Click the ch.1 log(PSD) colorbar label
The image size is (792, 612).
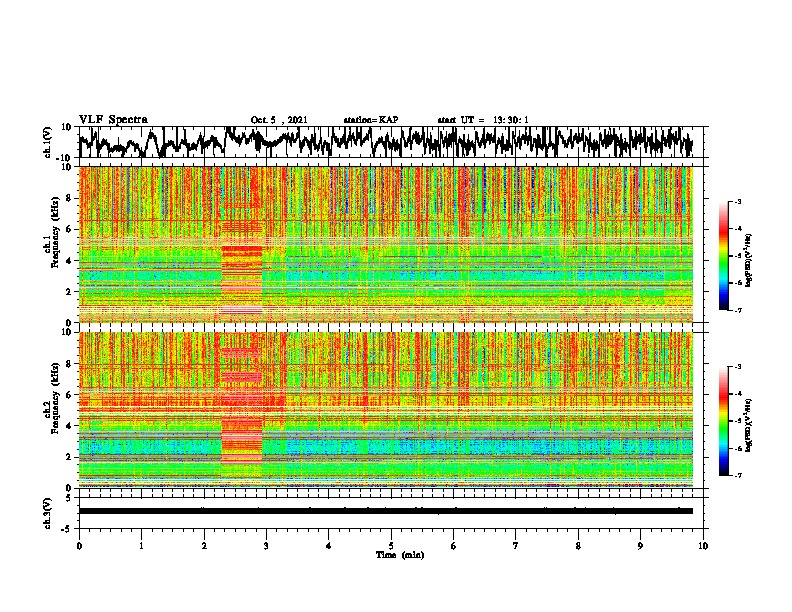point(748,261)
